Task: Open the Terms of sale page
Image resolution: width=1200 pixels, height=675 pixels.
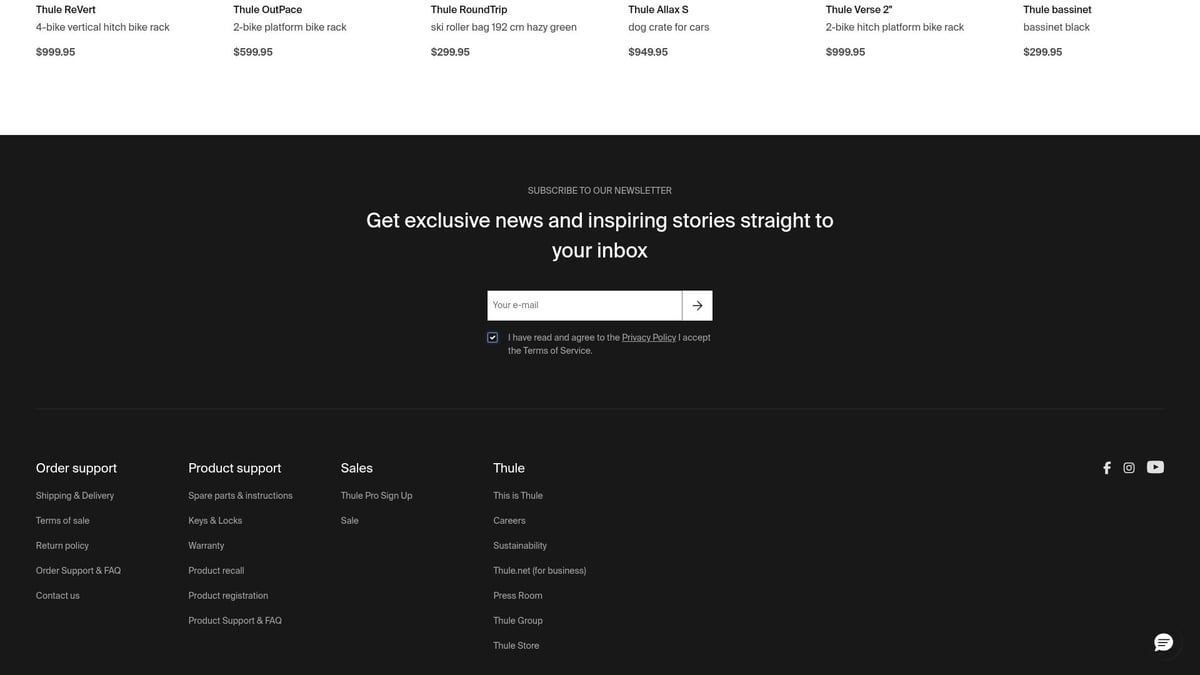Action: tap(62, 521)
